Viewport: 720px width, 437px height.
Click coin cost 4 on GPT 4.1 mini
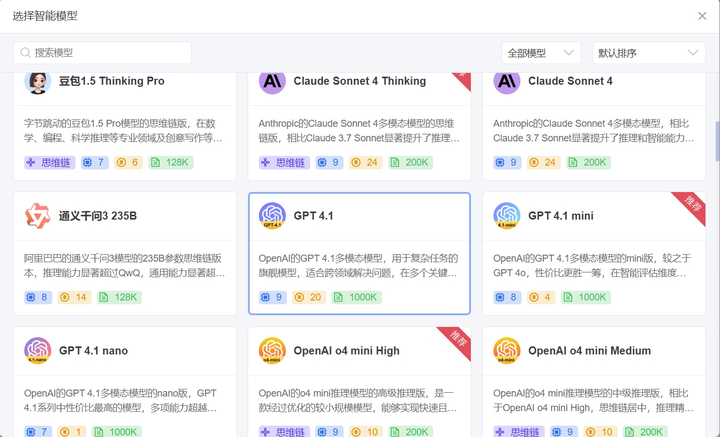(541, 297)
